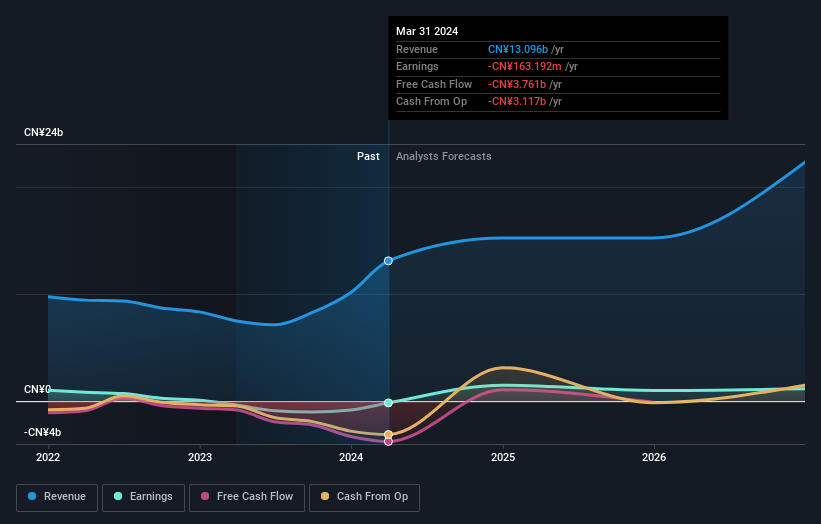Click the orange Cash From Op data point
This screenshot has width=821, height=524.
(389, 434)
